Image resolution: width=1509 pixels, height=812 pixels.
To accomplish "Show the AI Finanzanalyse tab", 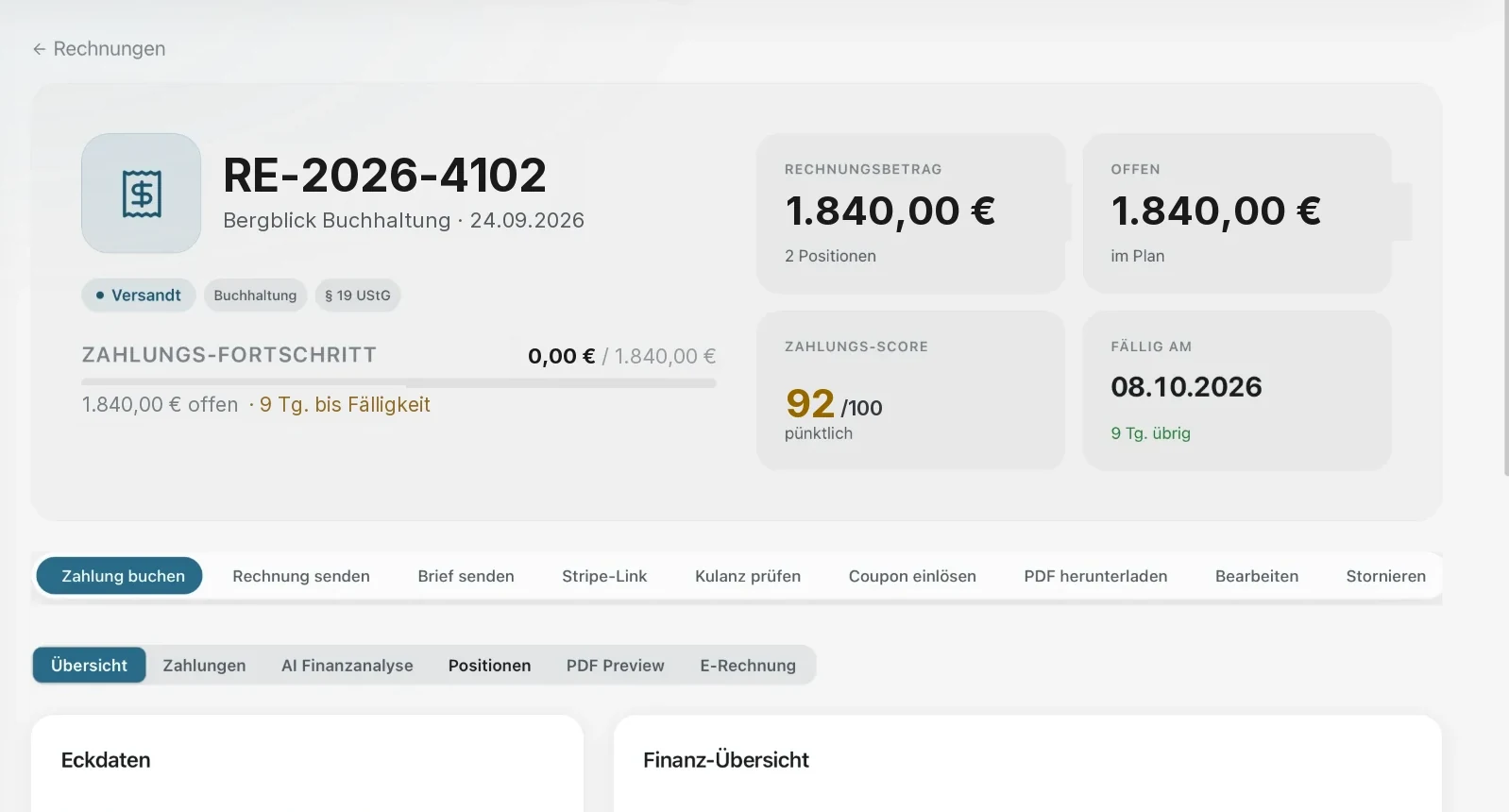I will point(348,666).
